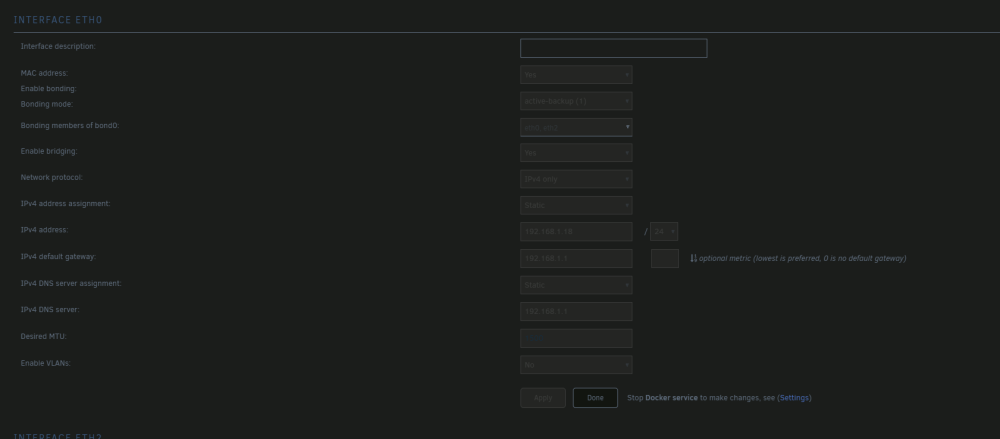Click the sort icon beside optional metric
This screenshot has height=439, width=1000.
pyautogui.click(x=693, y=258)
